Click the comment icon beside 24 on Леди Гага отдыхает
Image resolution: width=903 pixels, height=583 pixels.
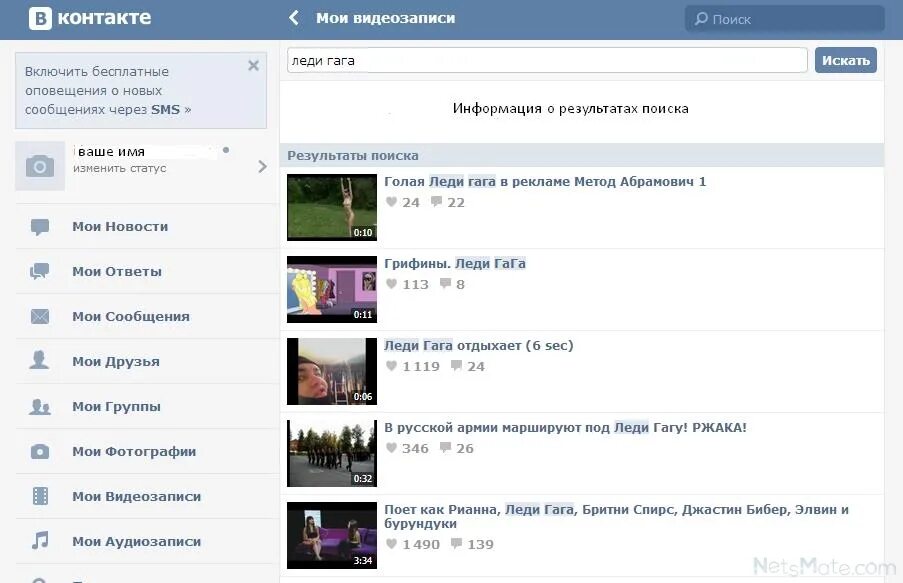(x=456, y=365)
